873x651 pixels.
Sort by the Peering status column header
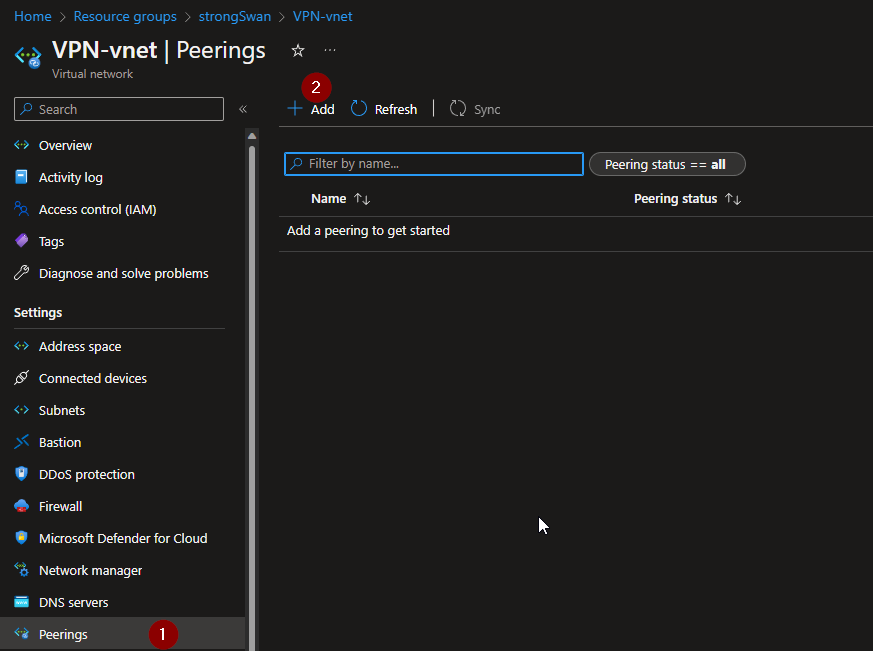688,199
